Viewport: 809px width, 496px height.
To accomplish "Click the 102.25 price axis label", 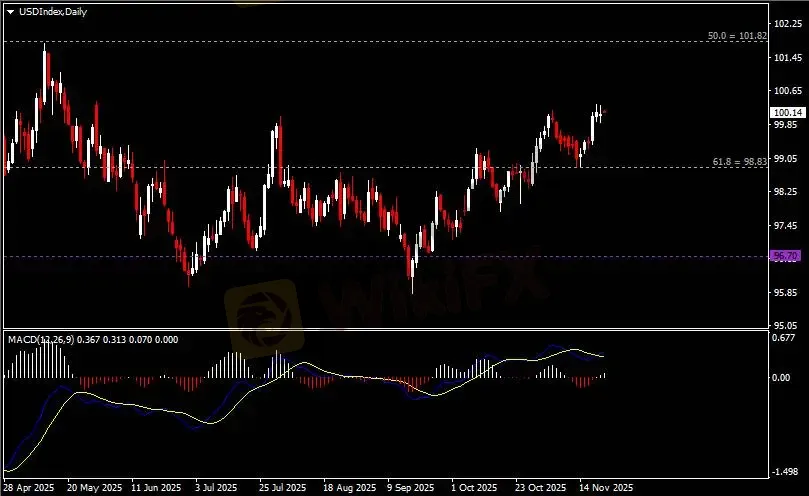I will click(786, 23).
